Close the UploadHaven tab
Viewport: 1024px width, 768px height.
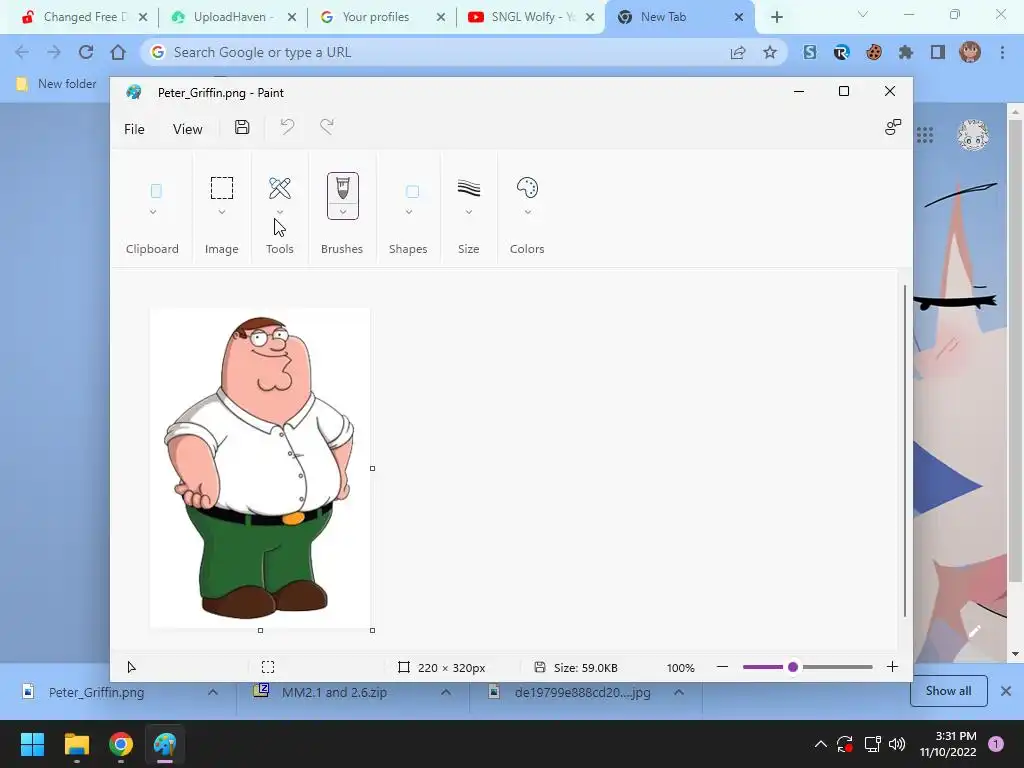pos(292,17)
